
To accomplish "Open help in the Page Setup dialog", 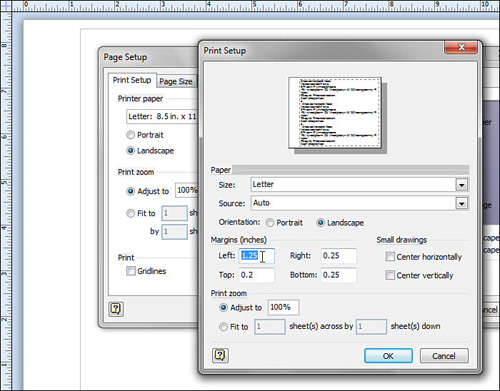I will click(x=116, y=309).
